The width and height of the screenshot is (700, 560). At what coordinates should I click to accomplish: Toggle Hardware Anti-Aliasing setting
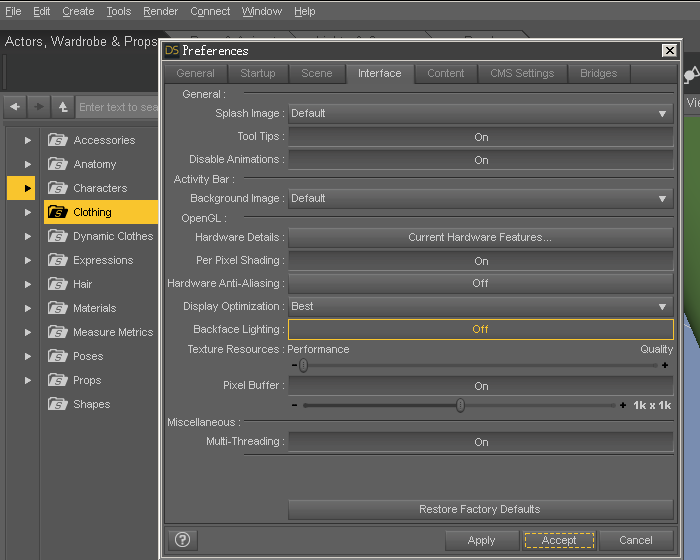[481, 283]
